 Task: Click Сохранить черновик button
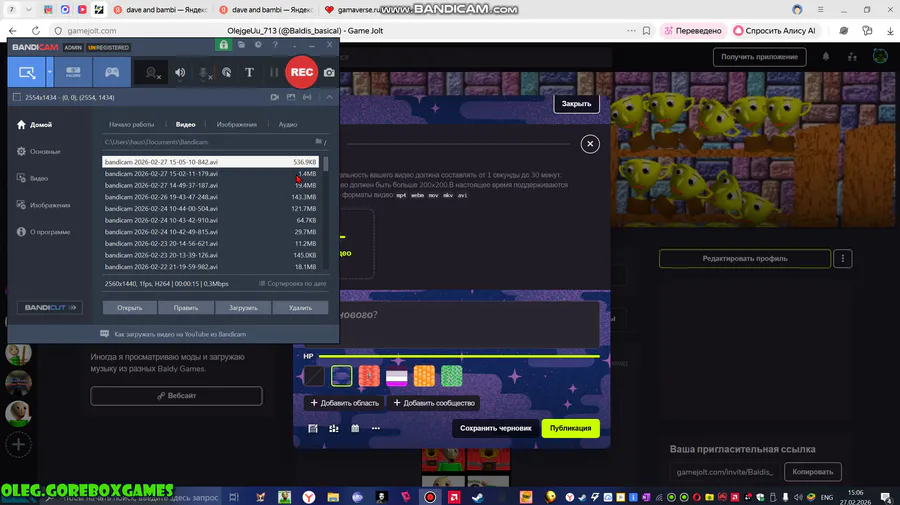[496, 428]
